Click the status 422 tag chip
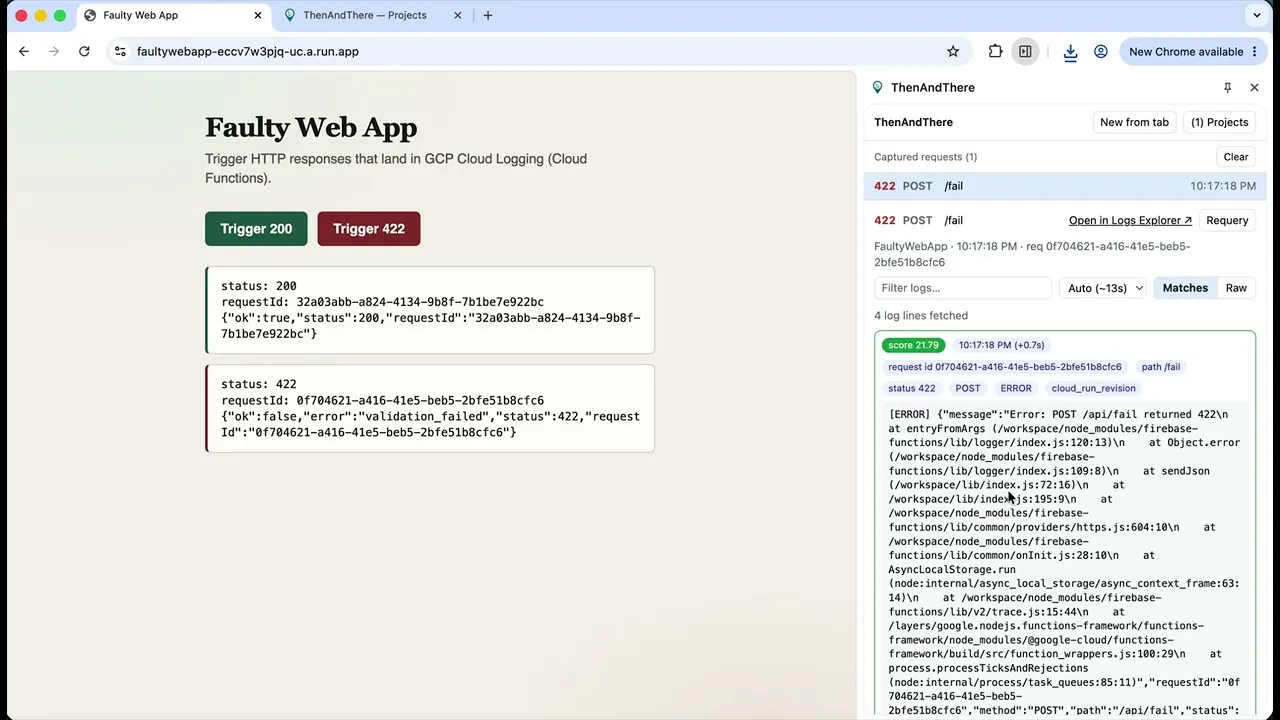1280x720 pixels. pyautogui.click(x=912, y=388)
